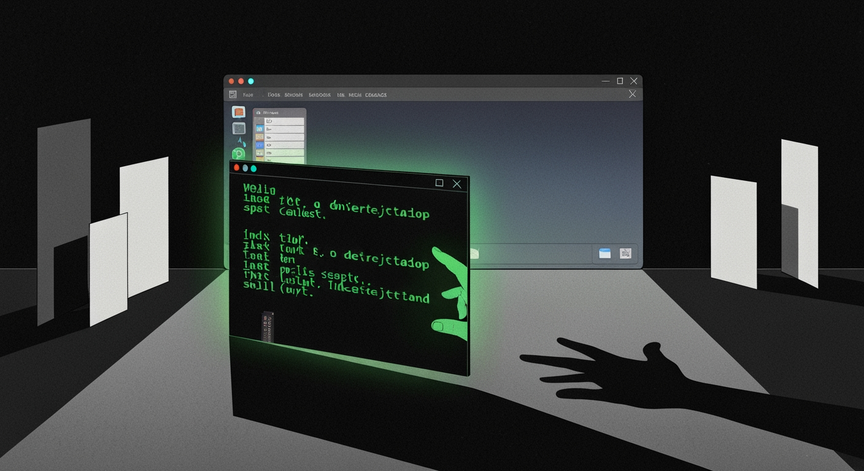864x471 pixels.
Task: Click the cyan dot on the back window
Action: (x=251, y=81)
